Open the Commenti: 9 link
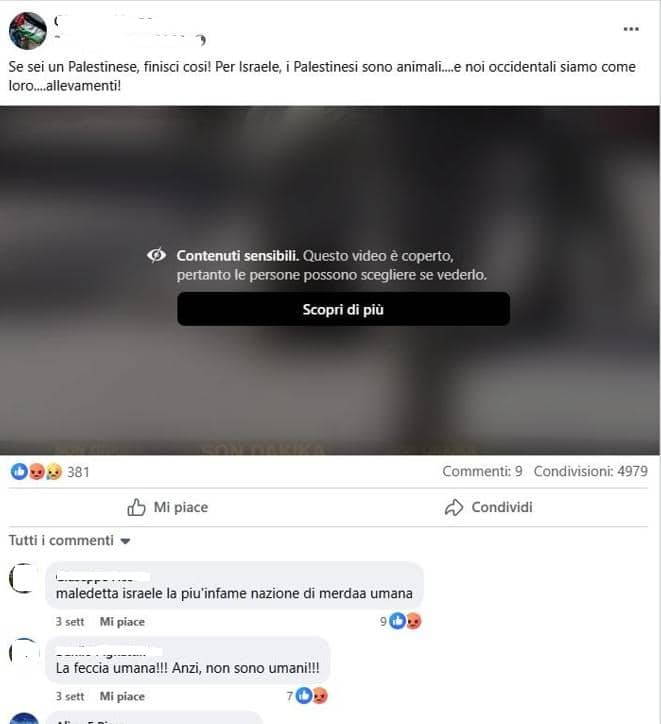The width and height of the screenshot is (661, 724). click(482, 471)
